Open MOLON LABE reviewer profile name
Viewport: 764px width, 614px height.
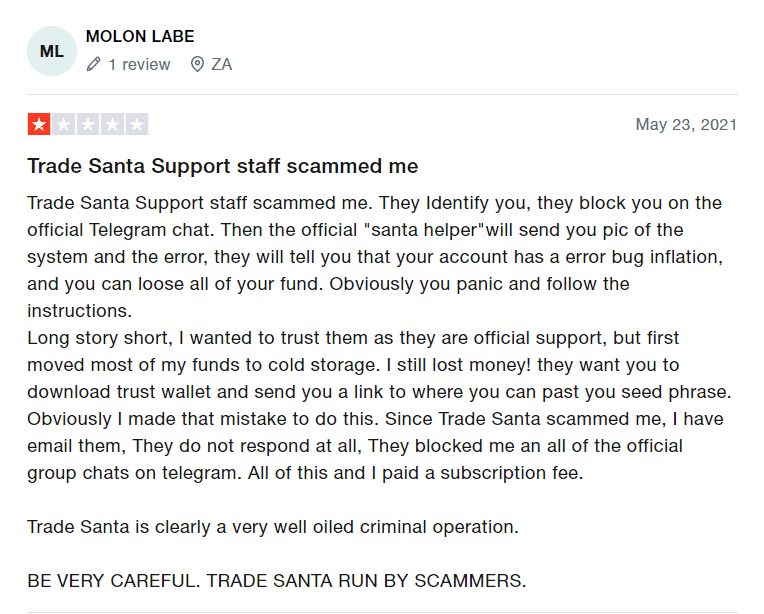(140, 36)
